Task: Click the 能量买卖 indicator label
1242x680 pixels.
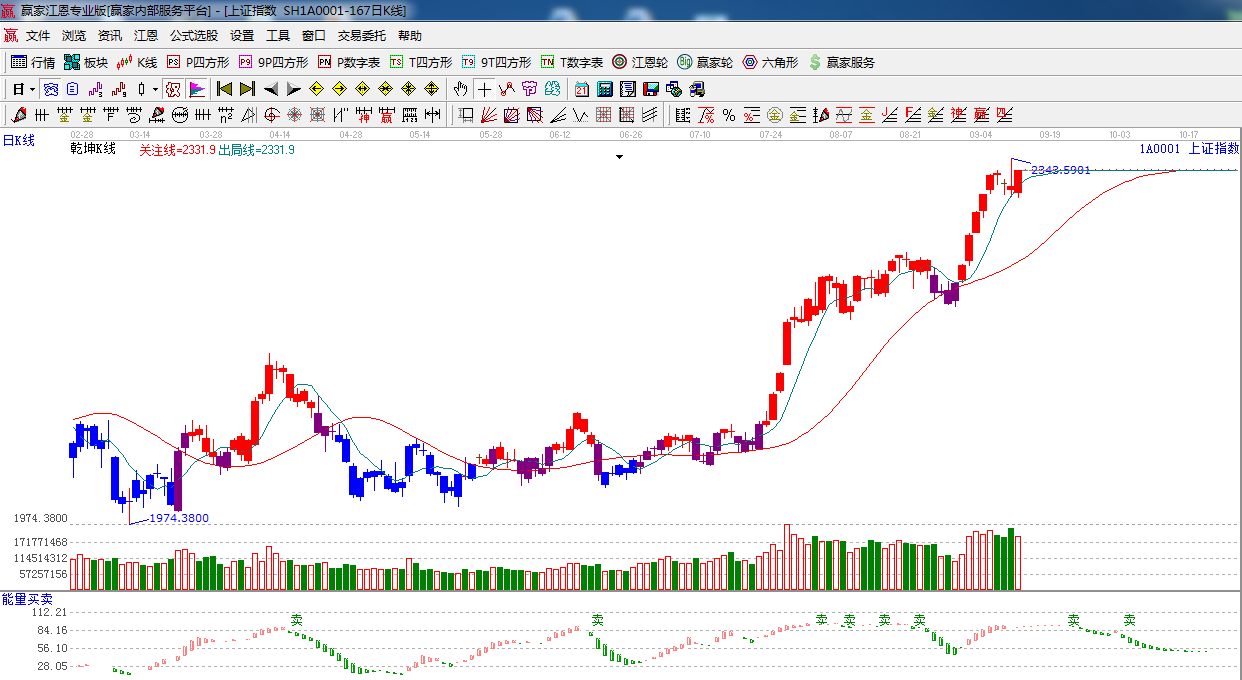Action: [x=27, y=599]
